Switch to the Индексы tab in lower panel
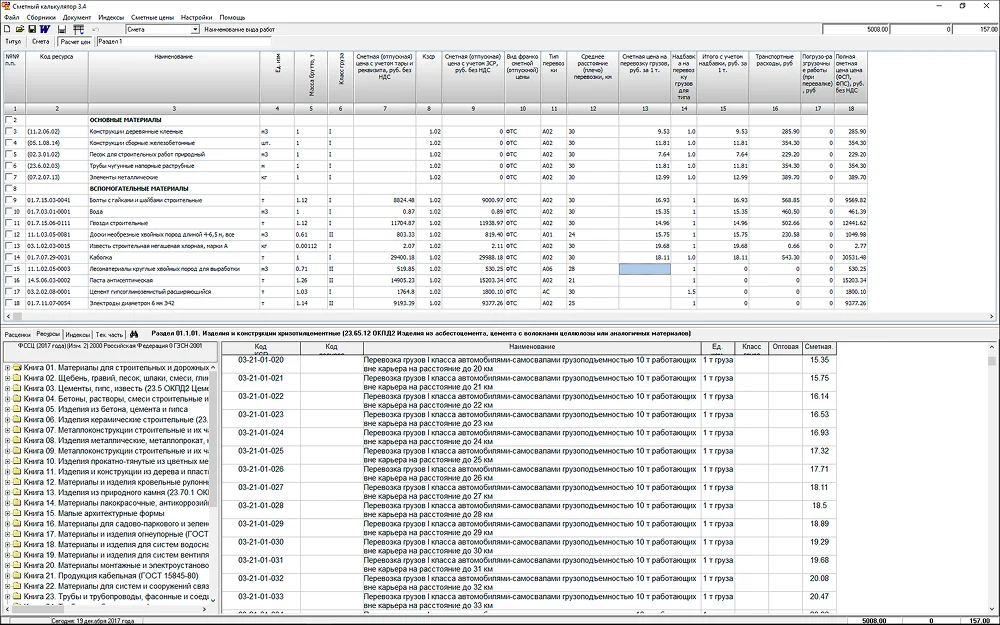Viewport: 1000px width, 625px height. pyautogui.click(x=78, y=334)
